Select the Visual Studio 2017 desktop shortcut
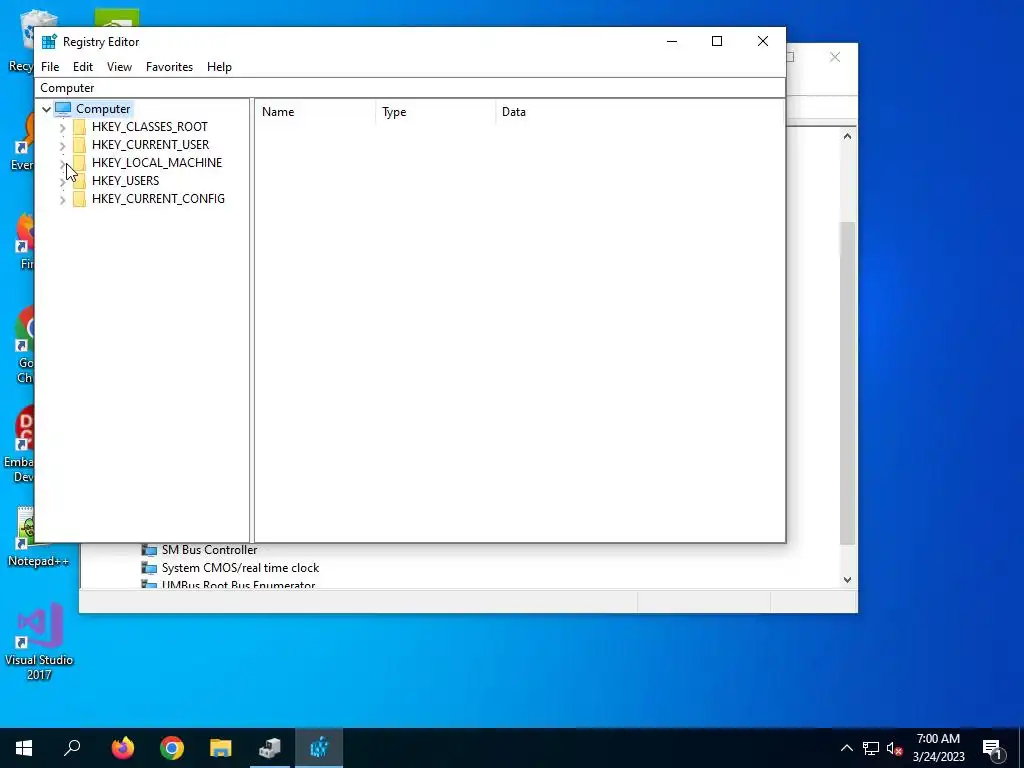This screenshot has height=768, width=1024. point(39,641)
